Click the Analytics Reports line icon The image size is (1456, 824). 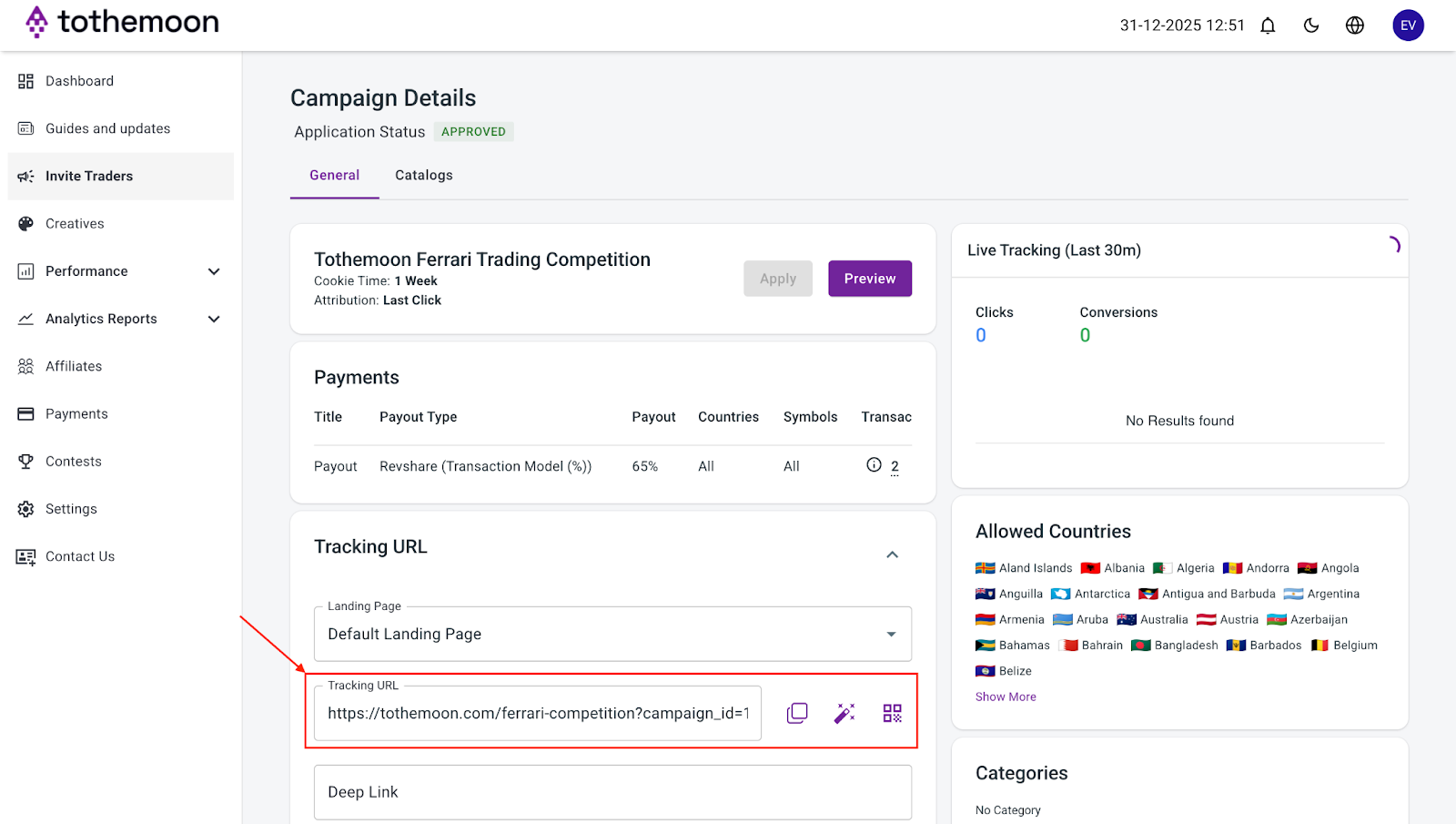tap(25, 319)
